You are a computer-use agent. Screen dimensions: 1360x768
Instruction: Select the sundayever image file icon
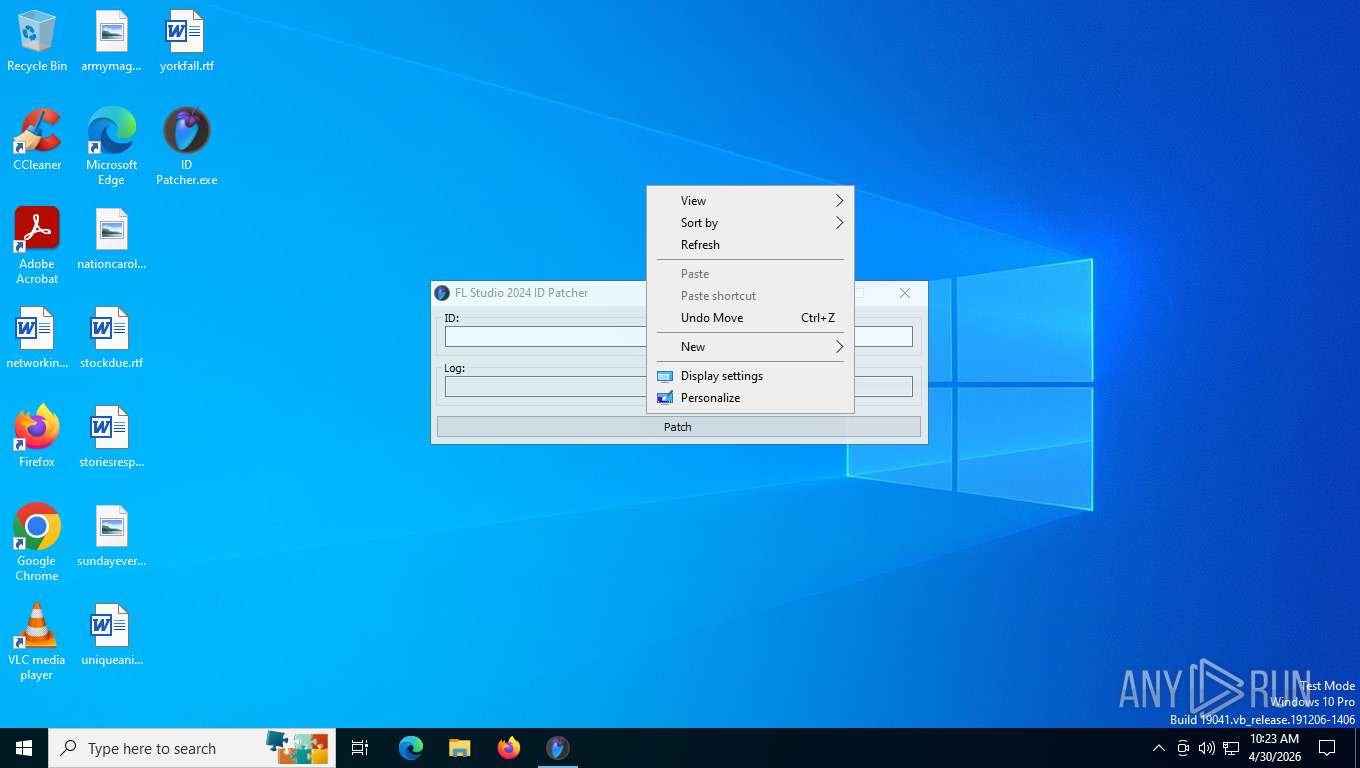coord(111,536)
